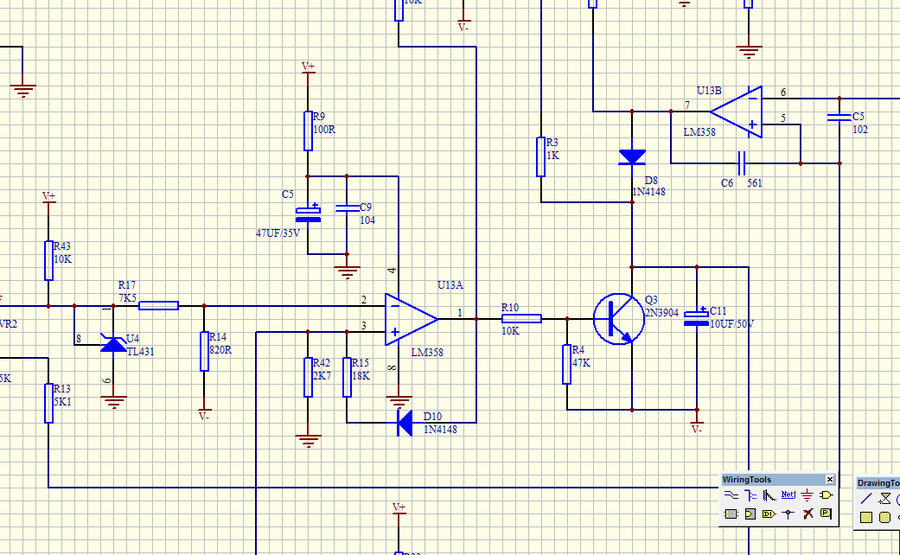This screenshot has width=900, height=555.
Task: Select the U4 TL431 reference symbol
Action: [113, 343]
